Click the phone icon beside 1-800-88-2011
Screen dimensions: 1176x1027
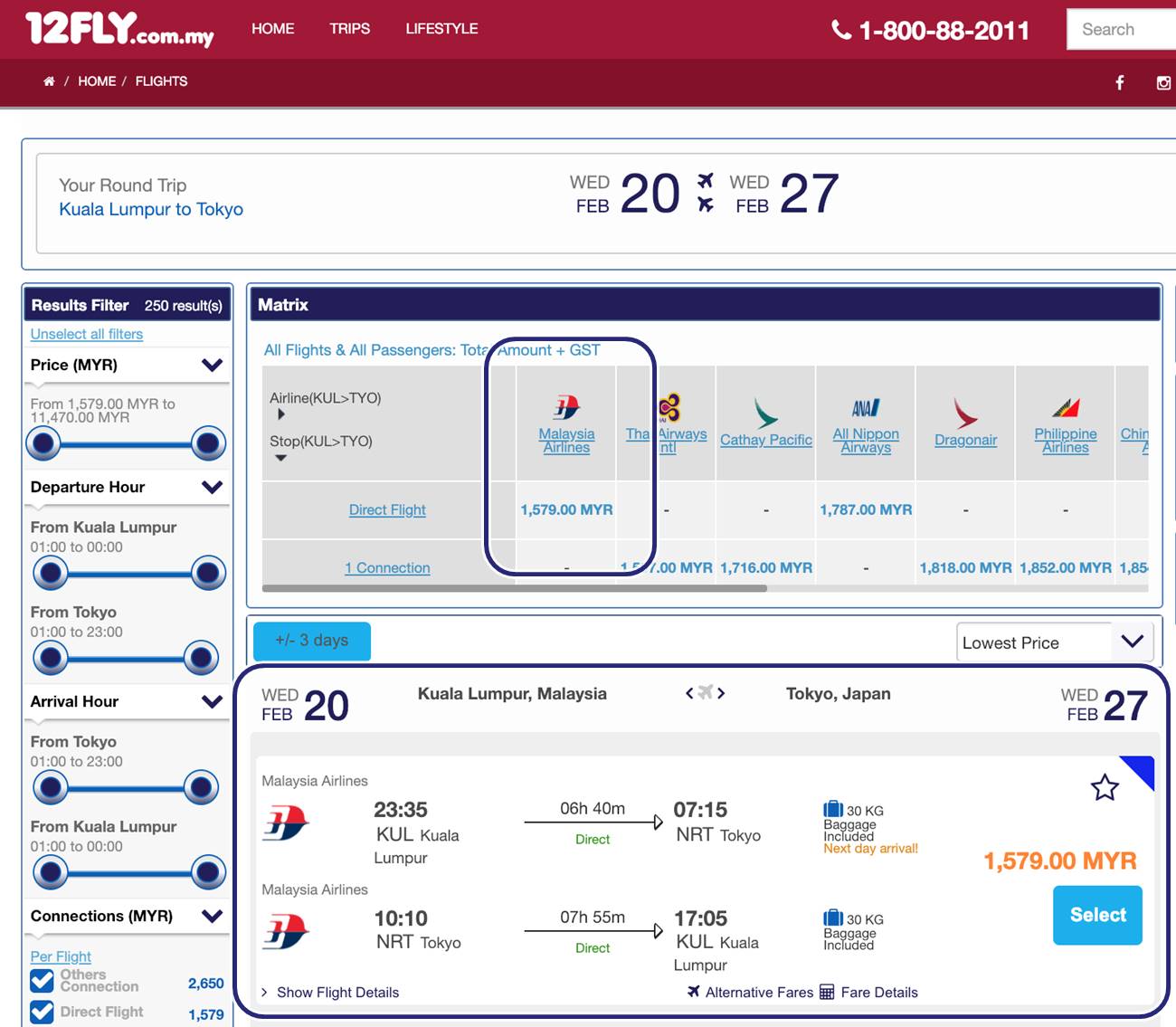[x=841, y=30]
